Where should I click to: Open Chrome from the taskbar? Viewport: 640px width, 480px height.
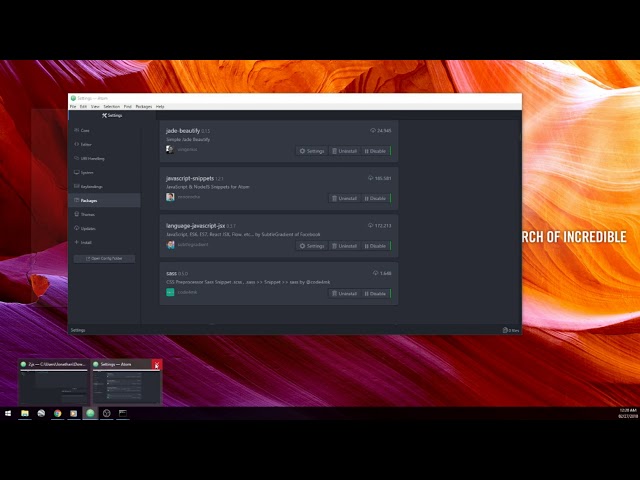(x=58, y=413)
